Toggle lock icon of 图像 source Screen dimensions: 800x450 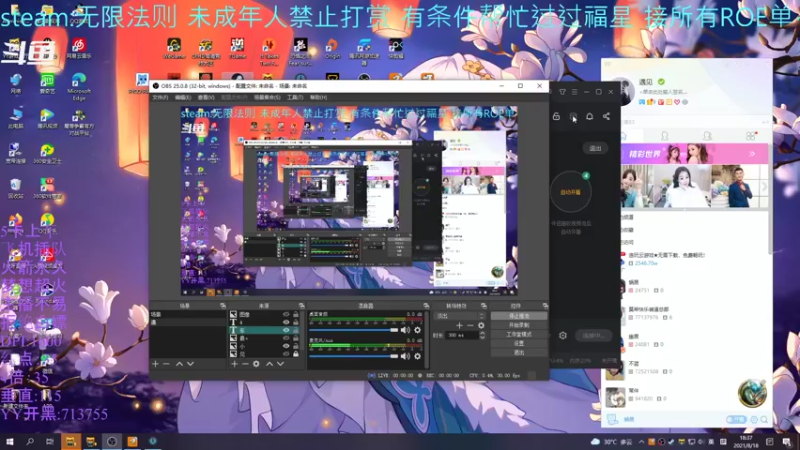296,315
